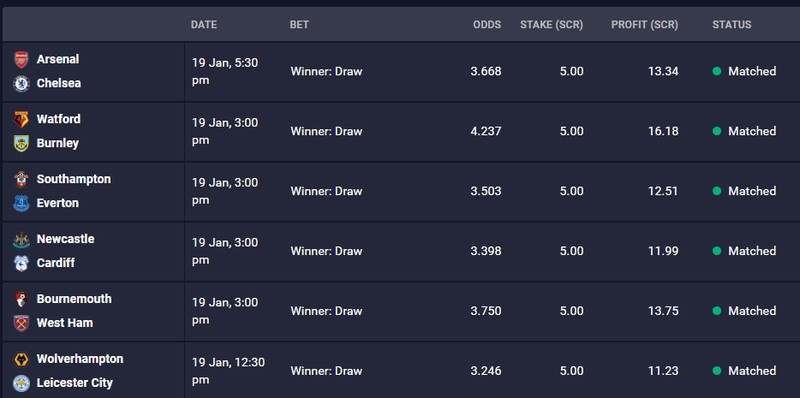Click the Chelsea club crest icon
The width and height of the screenshot is (800, 398).
(21, 83)
